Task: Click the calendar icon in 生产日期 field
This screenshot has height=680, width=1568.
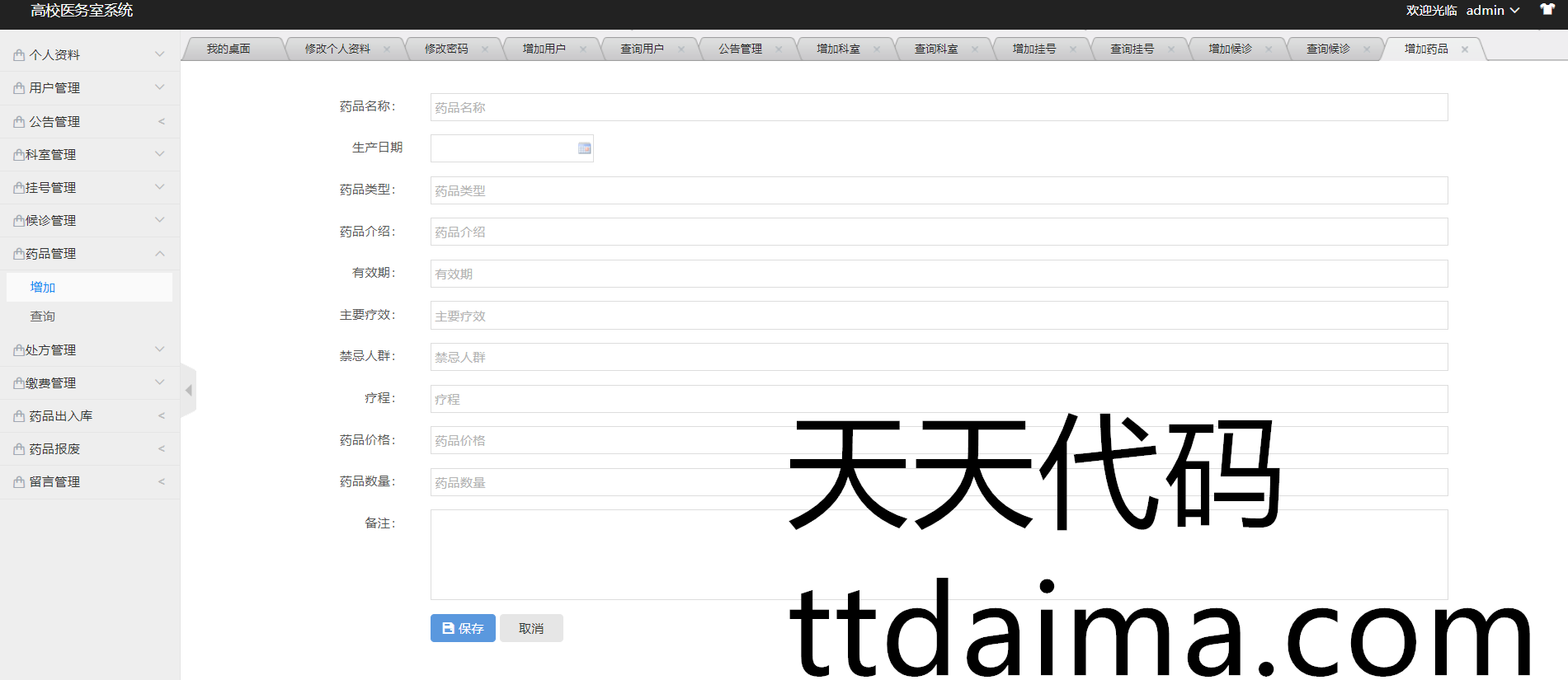Action: (x=584, y=148)
